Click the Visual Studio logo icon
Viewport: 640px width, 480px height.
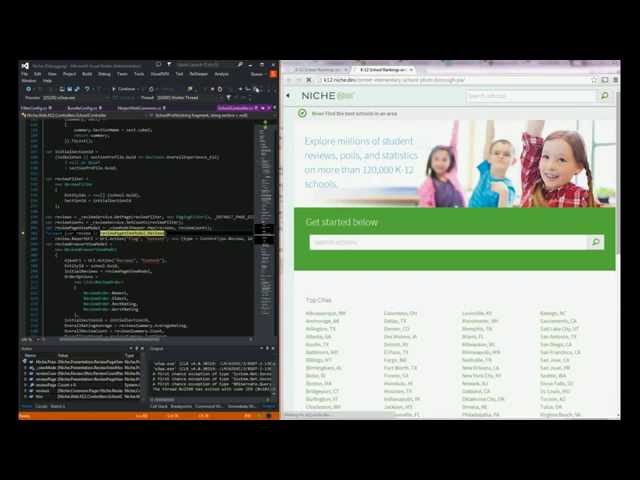[x=25, y=66]
